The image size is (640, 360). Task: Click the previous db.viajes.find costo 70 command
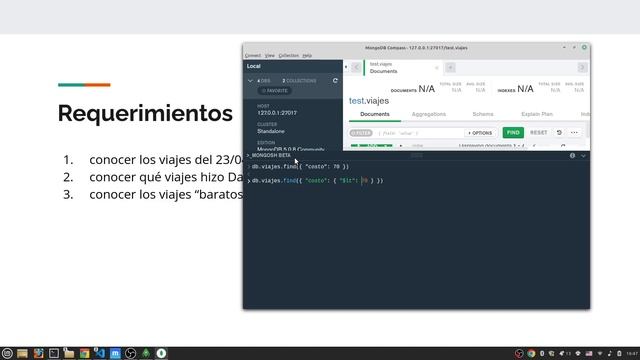click(300, 167)
